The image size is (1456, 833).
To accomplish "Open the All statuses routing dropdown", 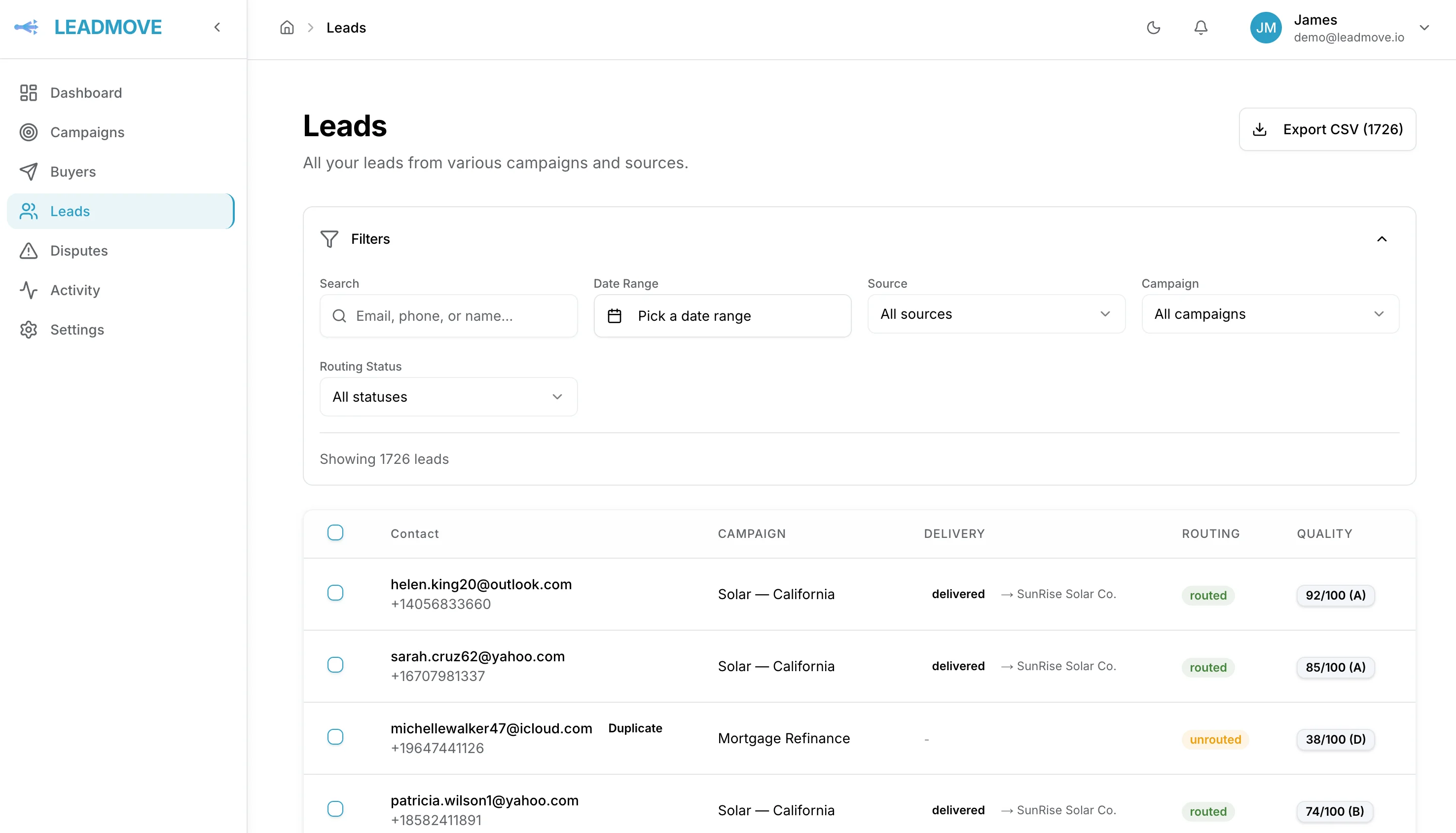I will click(448, 397).
